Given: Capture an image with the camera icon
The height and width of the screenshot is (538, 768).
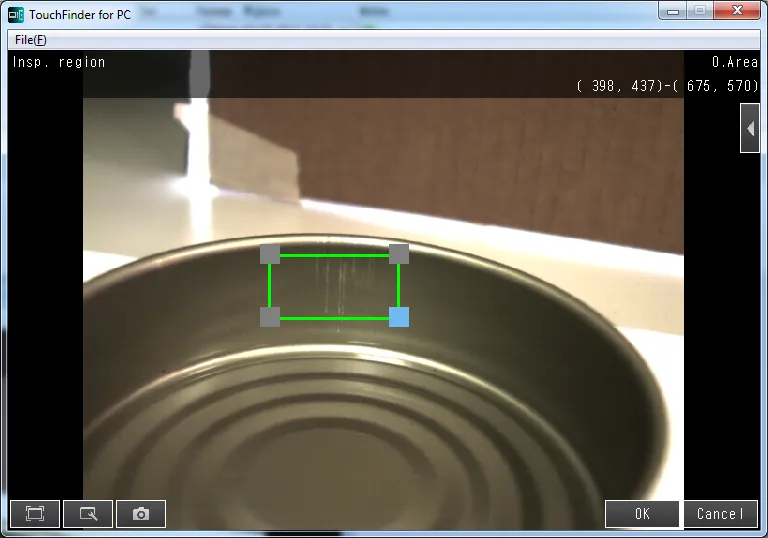Looking at the screenshot, I should click(141, 514).
